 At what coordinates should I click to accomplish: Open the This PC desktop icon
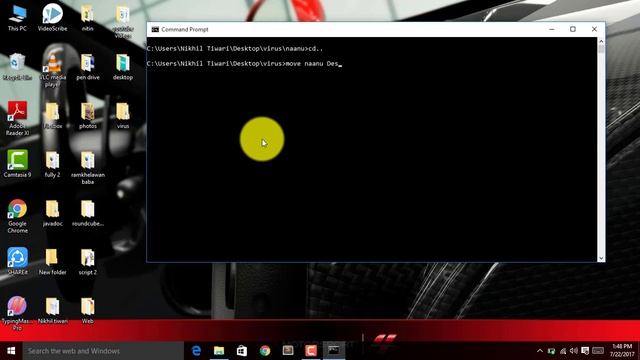coord(17,18)
